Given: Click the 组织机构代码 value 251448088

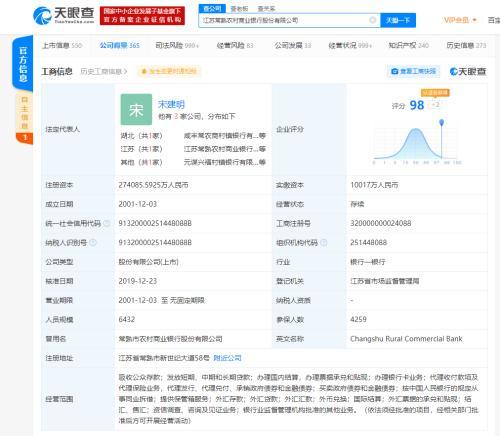Looking at the screenshot, I should pyautogui.click(x=369, y=242).
